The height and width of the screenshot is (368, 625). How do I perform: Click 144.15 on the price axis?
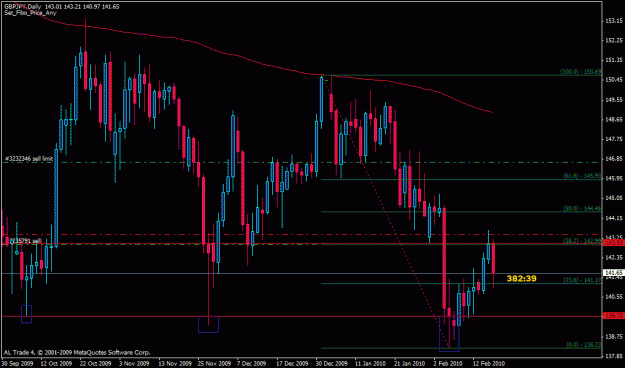click(x=614, y=218)
